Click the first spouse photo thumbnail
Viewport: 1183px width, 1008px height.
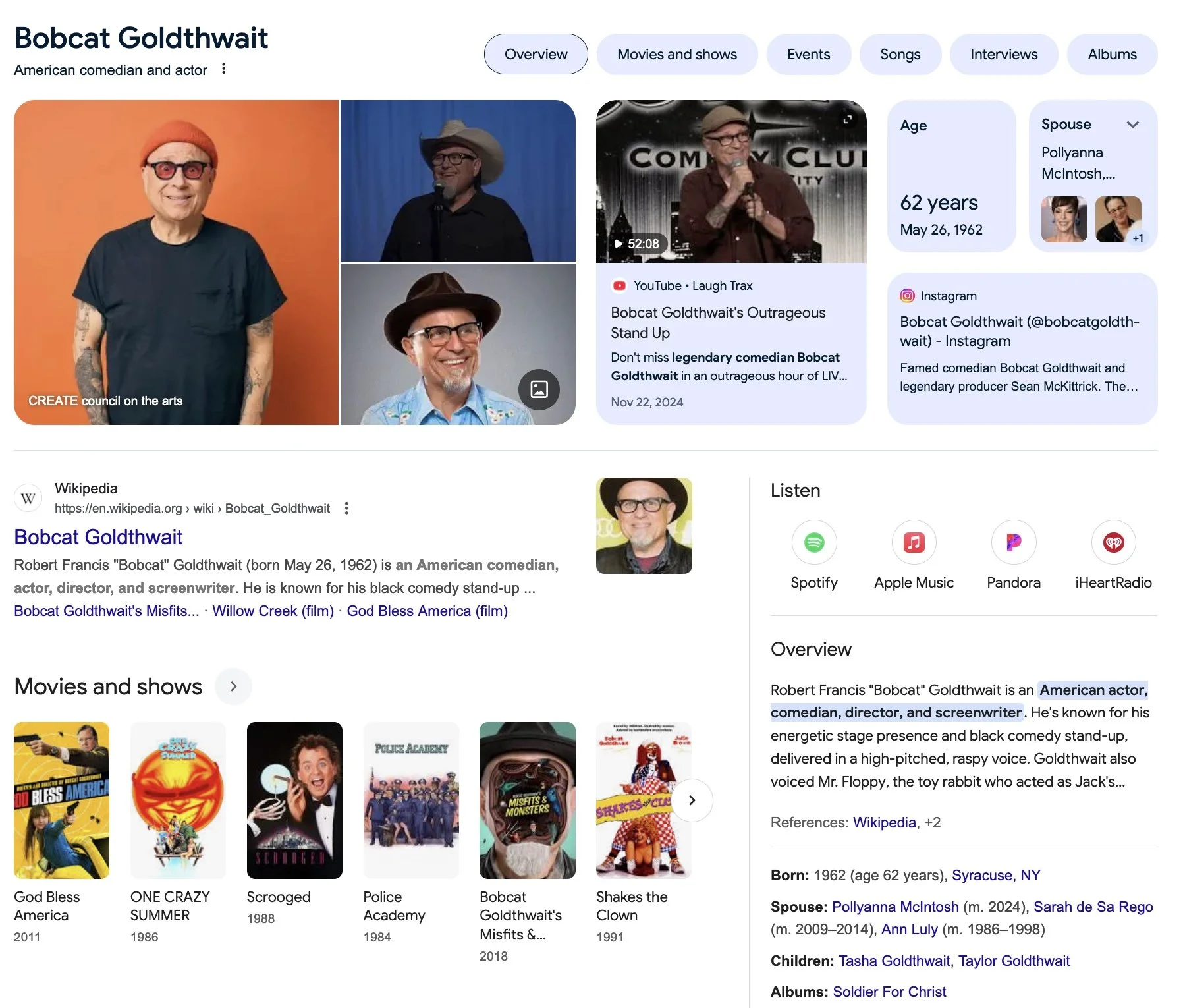1064,219
